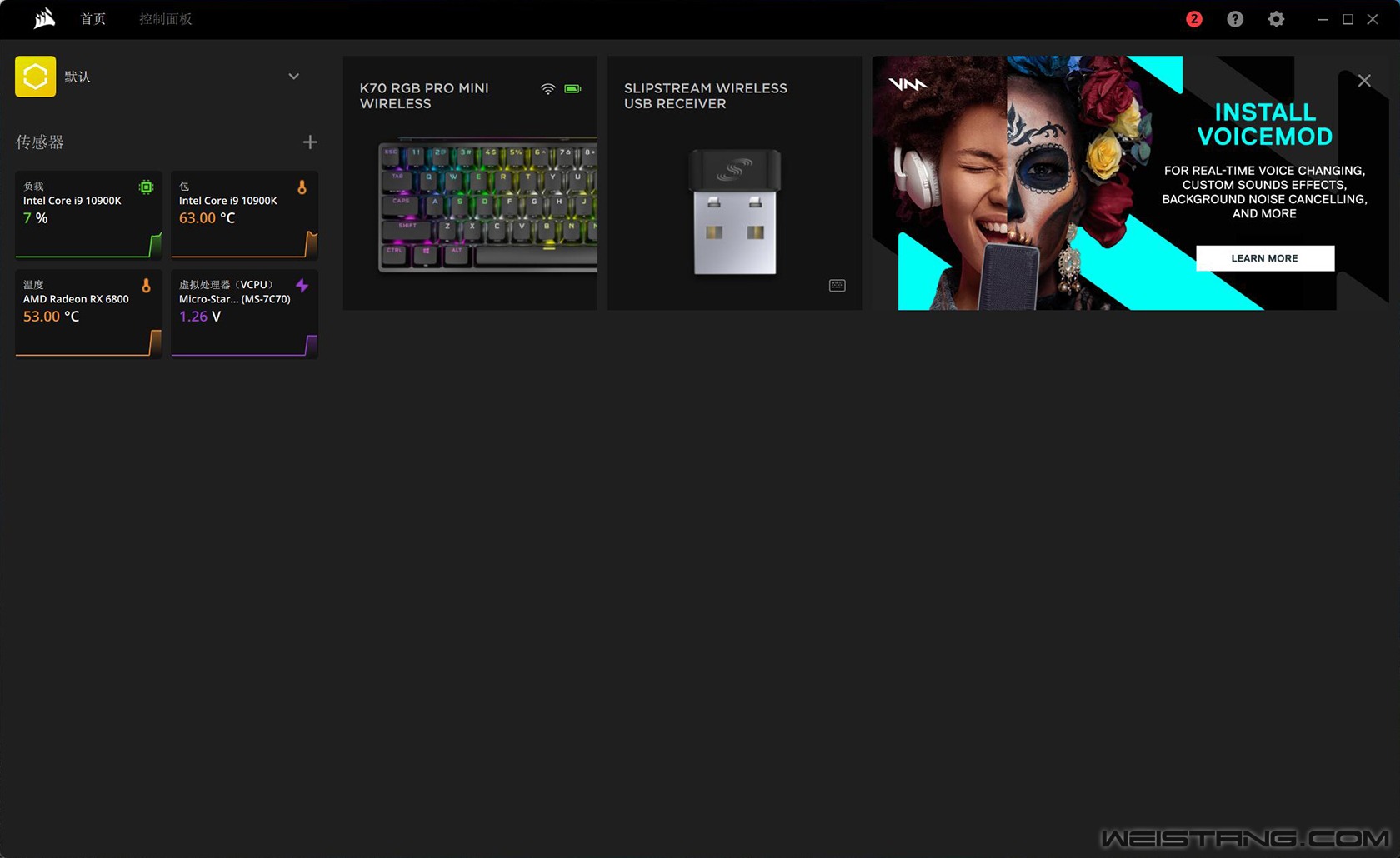Click the INSTALL VOICEMOD heading
1400x858 pixels.
[1265, 124]
